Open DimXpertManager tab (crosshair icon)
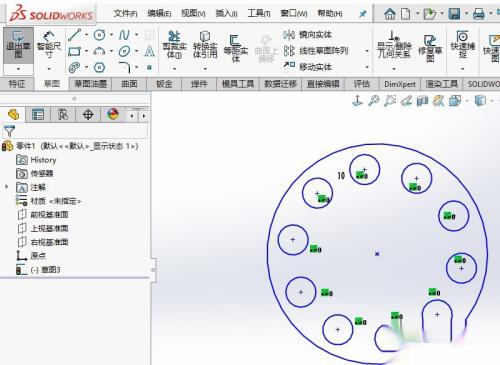 point(88,115)
